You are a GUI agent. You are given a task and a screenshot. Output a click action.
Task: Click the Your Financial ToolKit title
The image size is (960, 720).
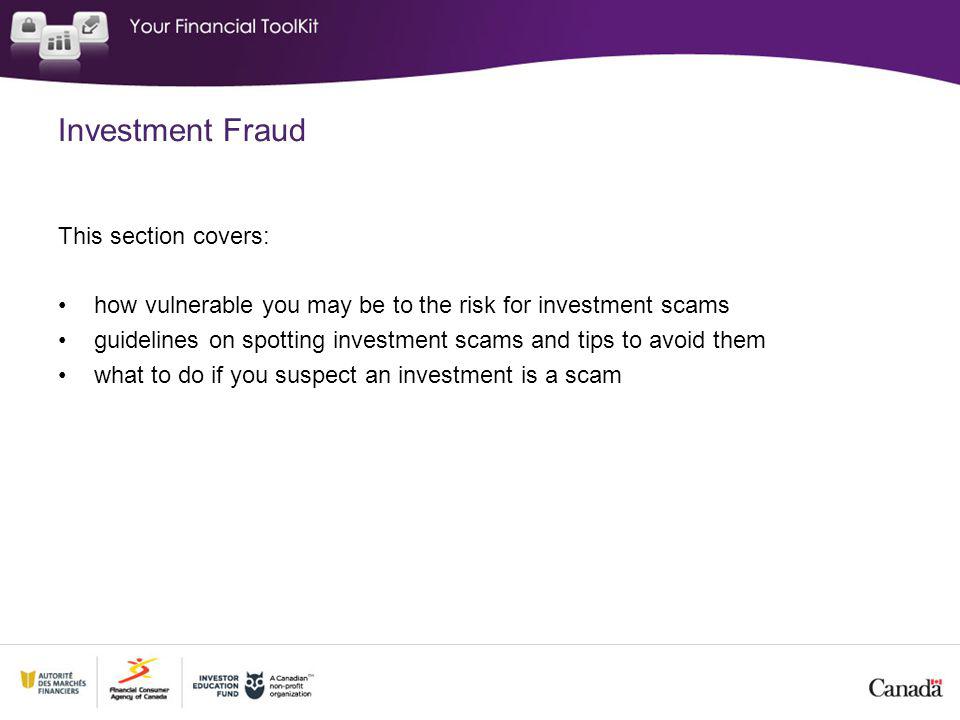point(224,26)
